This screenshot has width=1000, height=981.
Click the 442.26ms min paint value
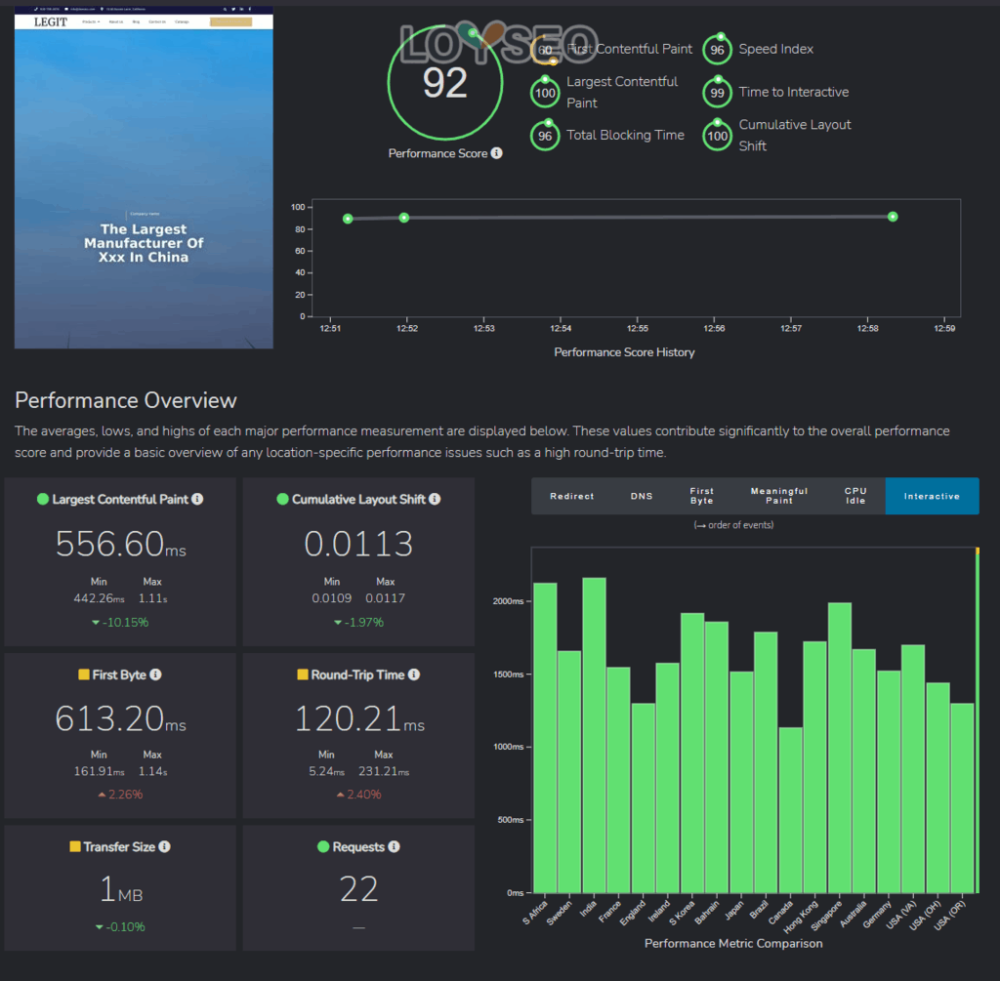[x=99, y=598]
